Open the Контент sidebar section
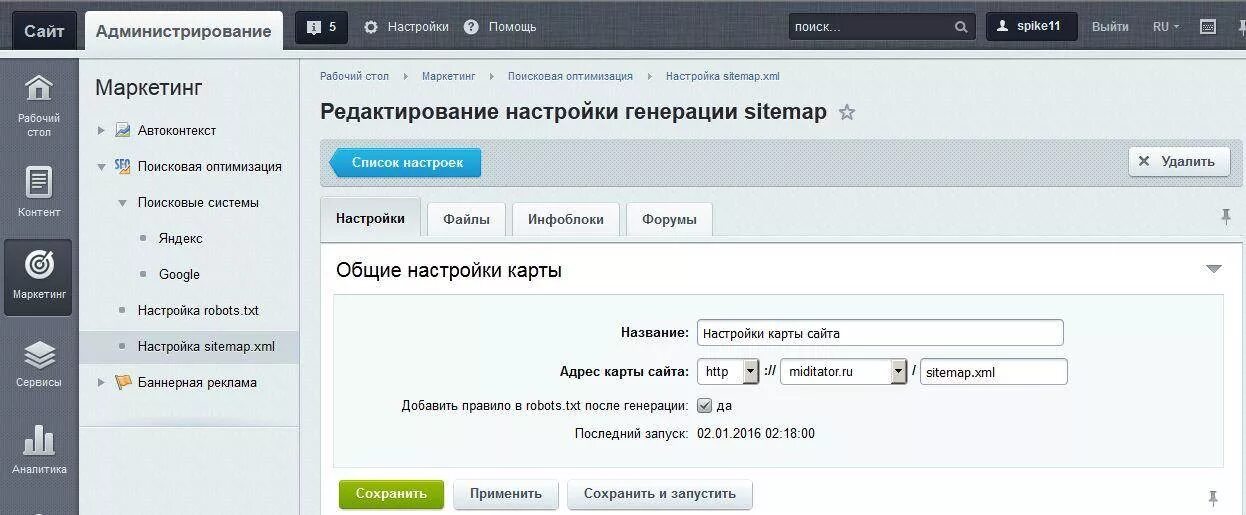This screenshot has width=1246, height=515. click(38, 192)
